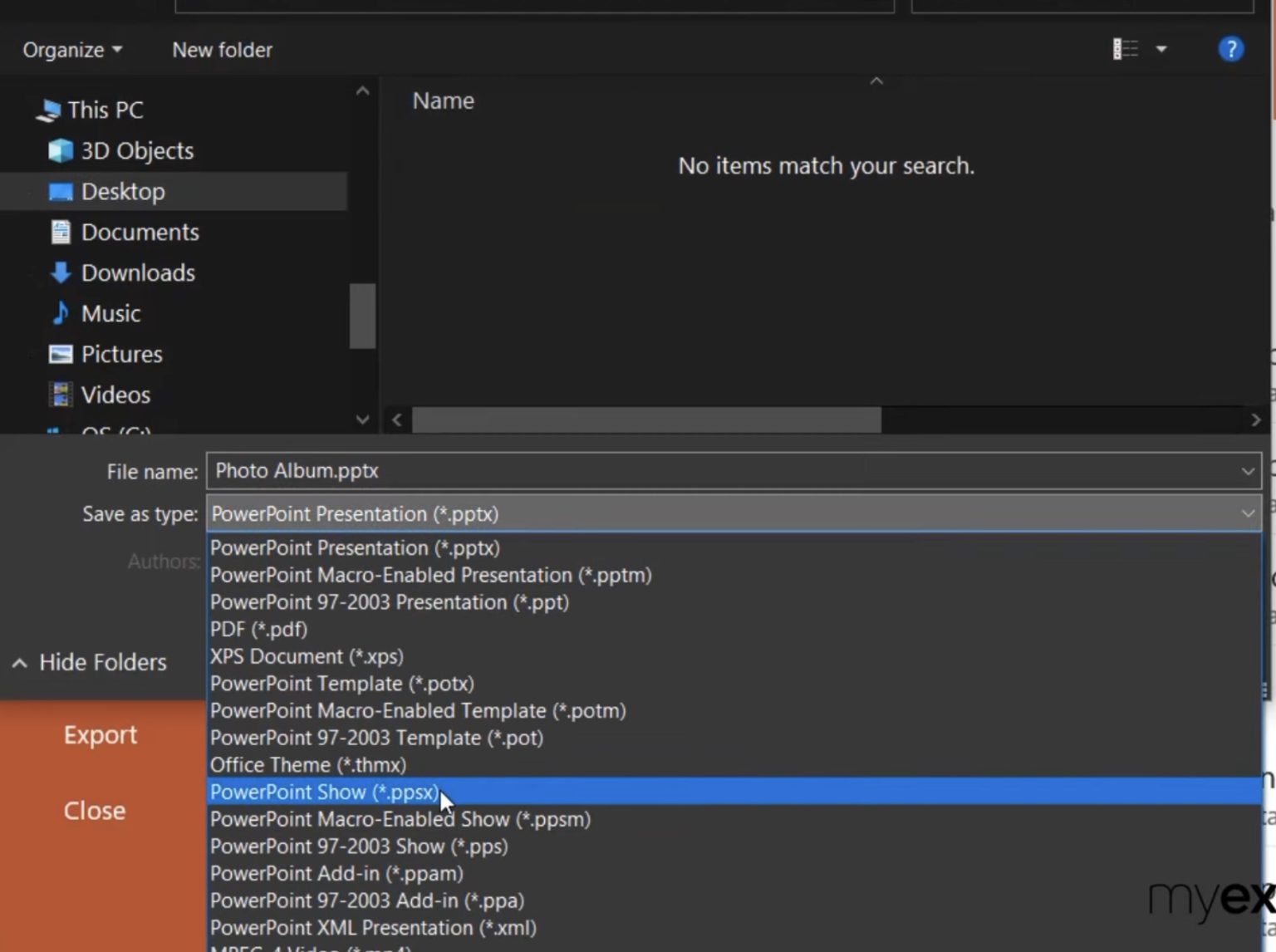Click the change view layout icon

[x=1122, y=49]
